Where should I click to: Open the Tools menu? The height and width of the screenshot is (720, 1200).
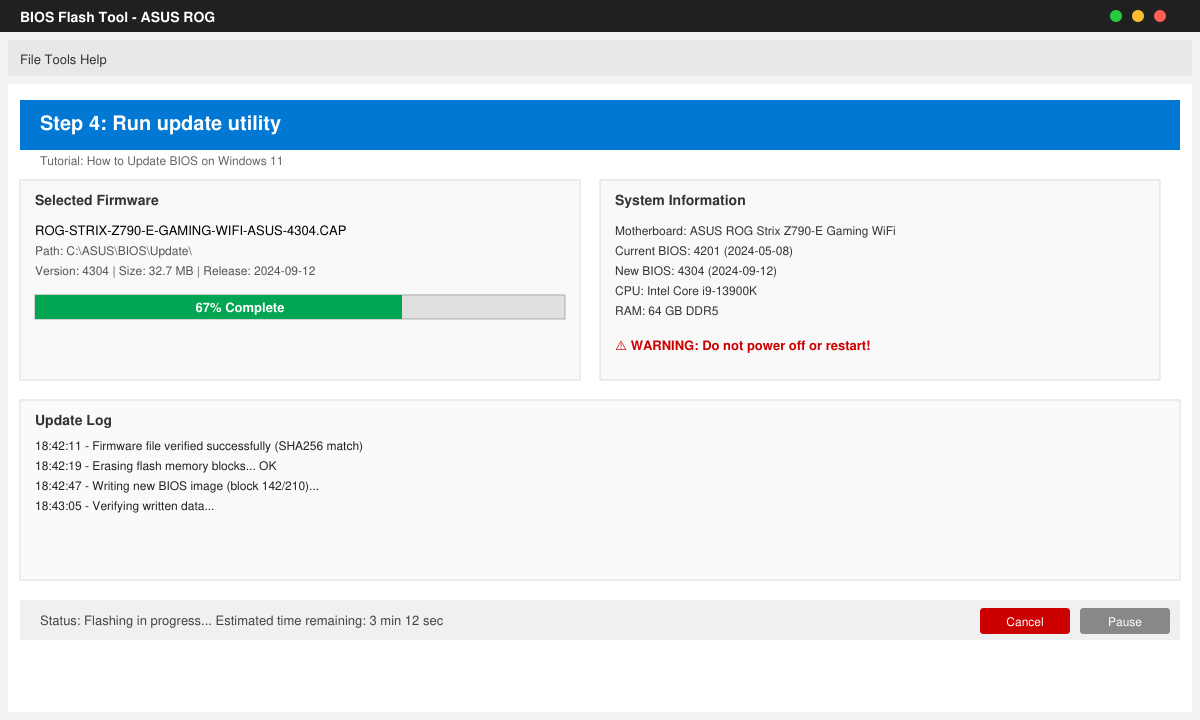pos(60,60)
